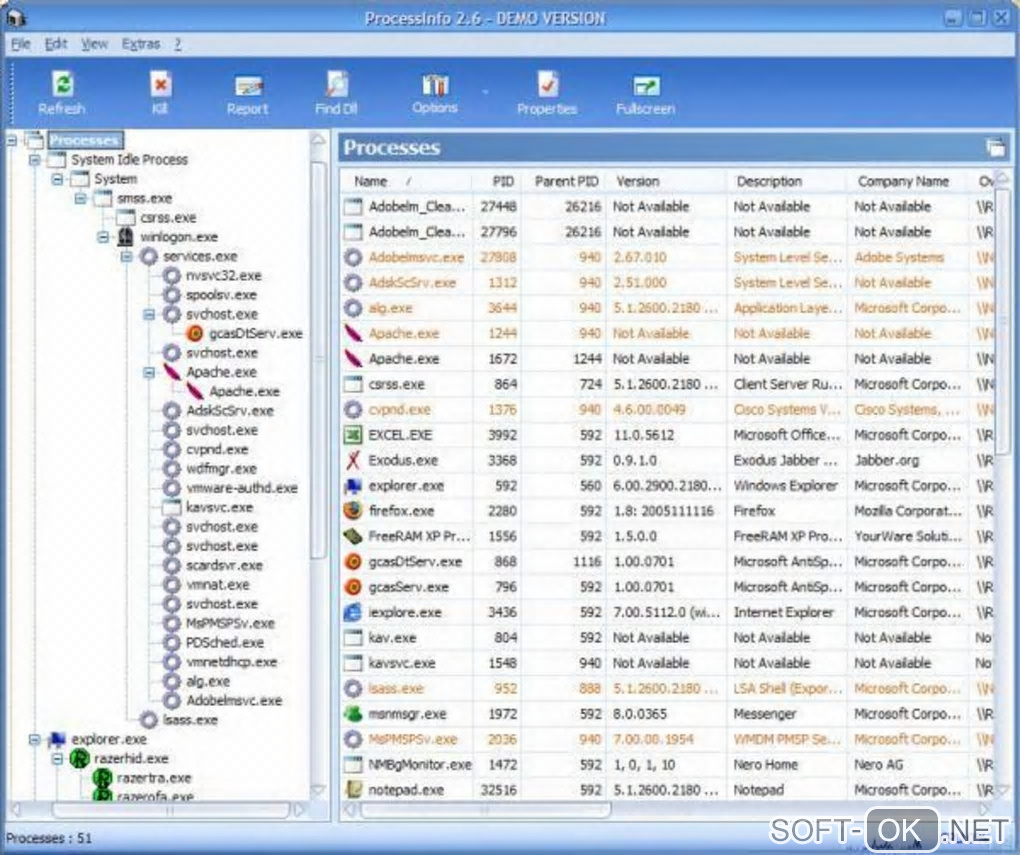Collapse the winlogon.exe tree node
Screen dimensions: 1020x855
point(103,237)
